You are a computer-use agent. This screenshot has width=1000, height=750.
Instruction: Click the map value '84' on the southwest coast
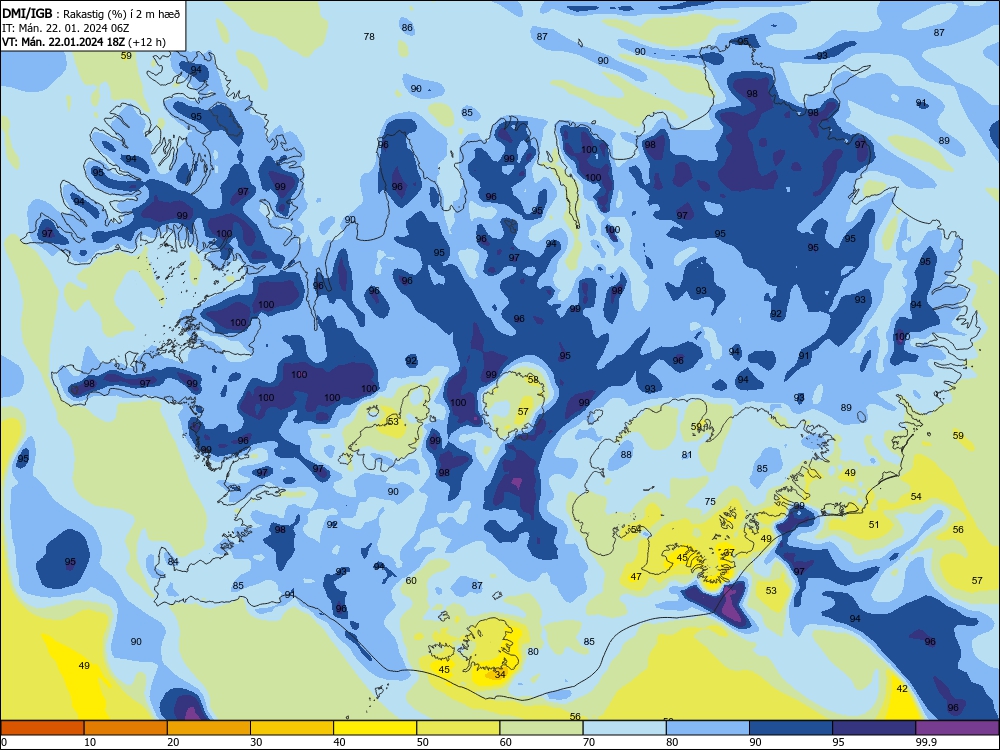tap(173, 561)
